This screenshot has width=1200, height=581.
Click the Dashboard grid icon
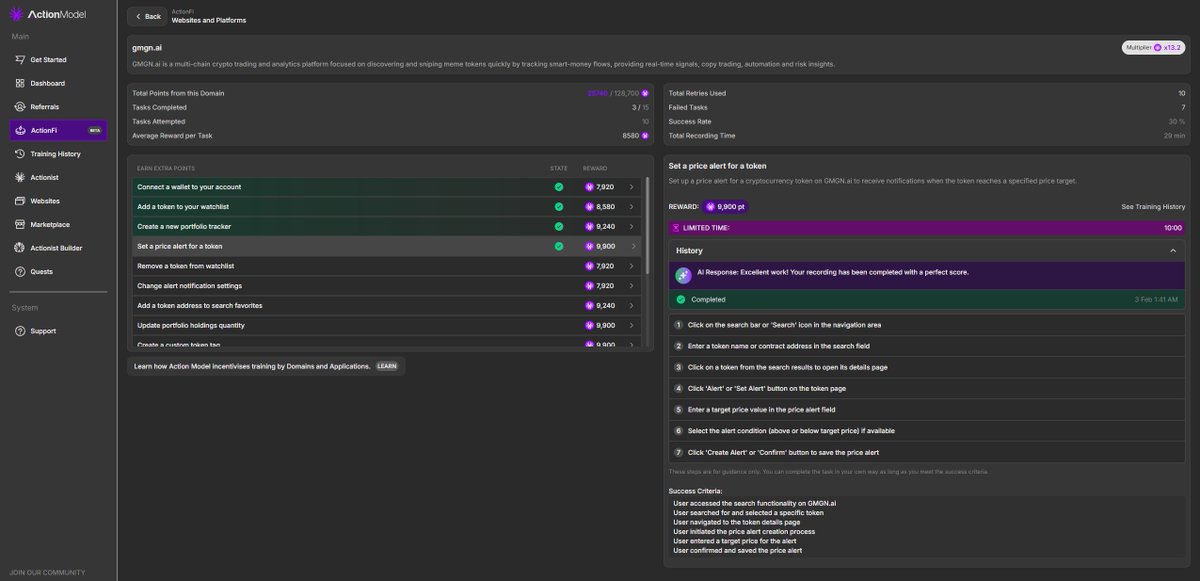coord(21,83)
